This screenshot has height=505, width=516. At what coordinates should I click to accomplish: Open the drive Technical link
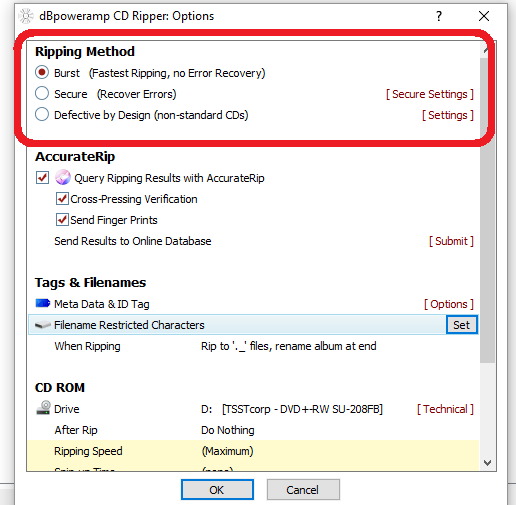tap(445, 409)
